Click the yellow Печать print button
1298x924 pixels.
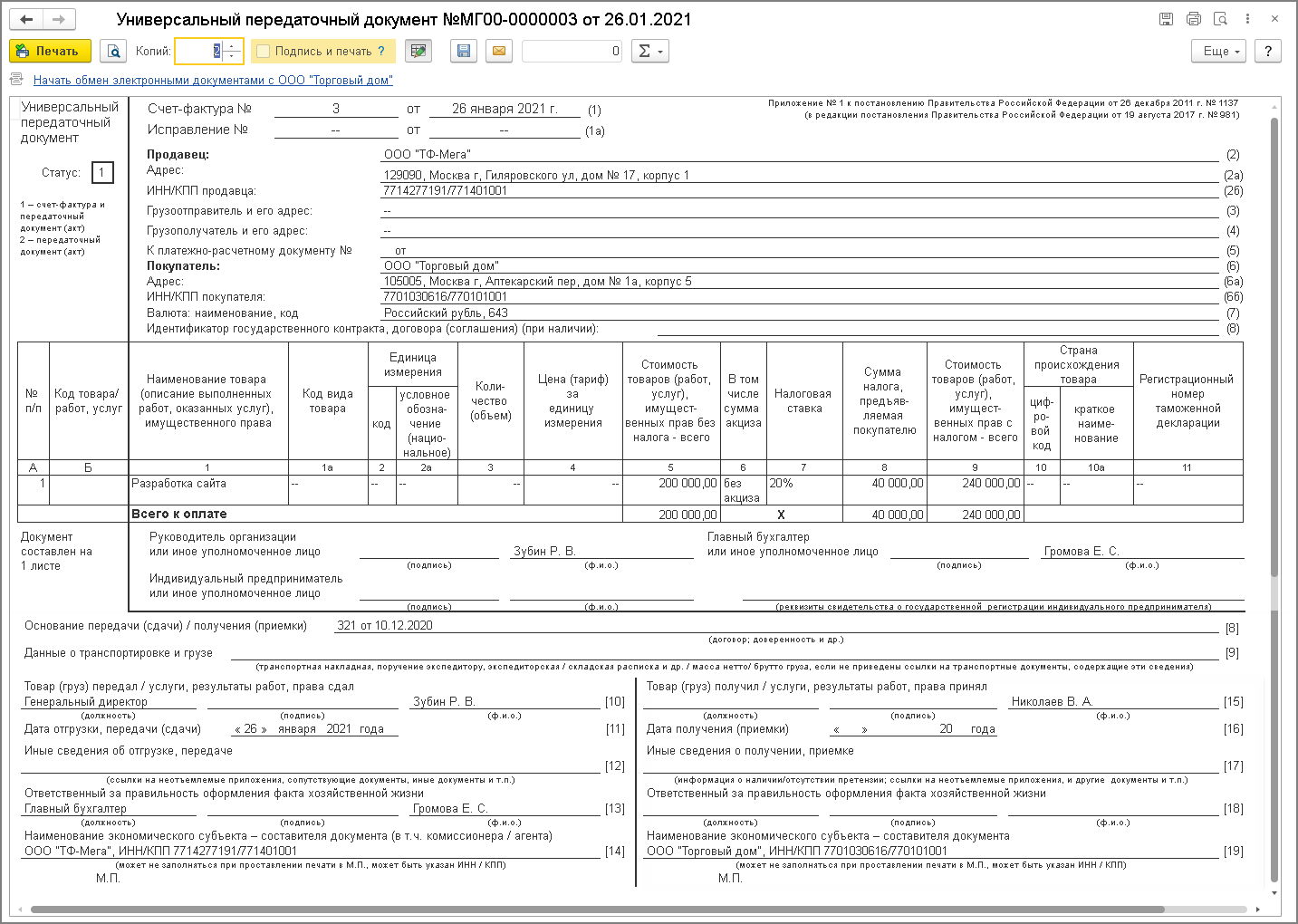(x=50, y=52)
